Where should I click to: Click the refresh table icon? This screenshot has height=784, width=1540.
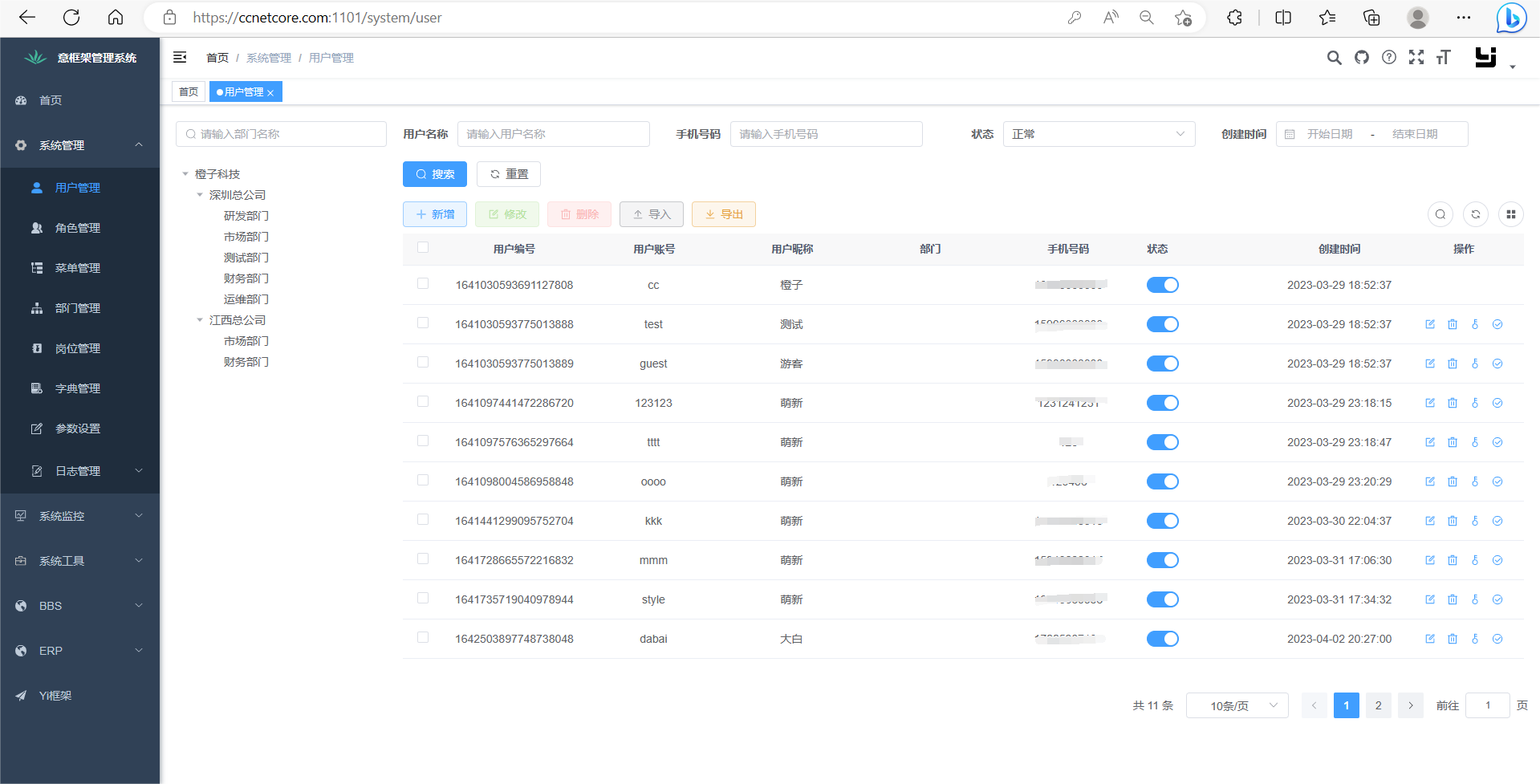[x=1476, y=214]
